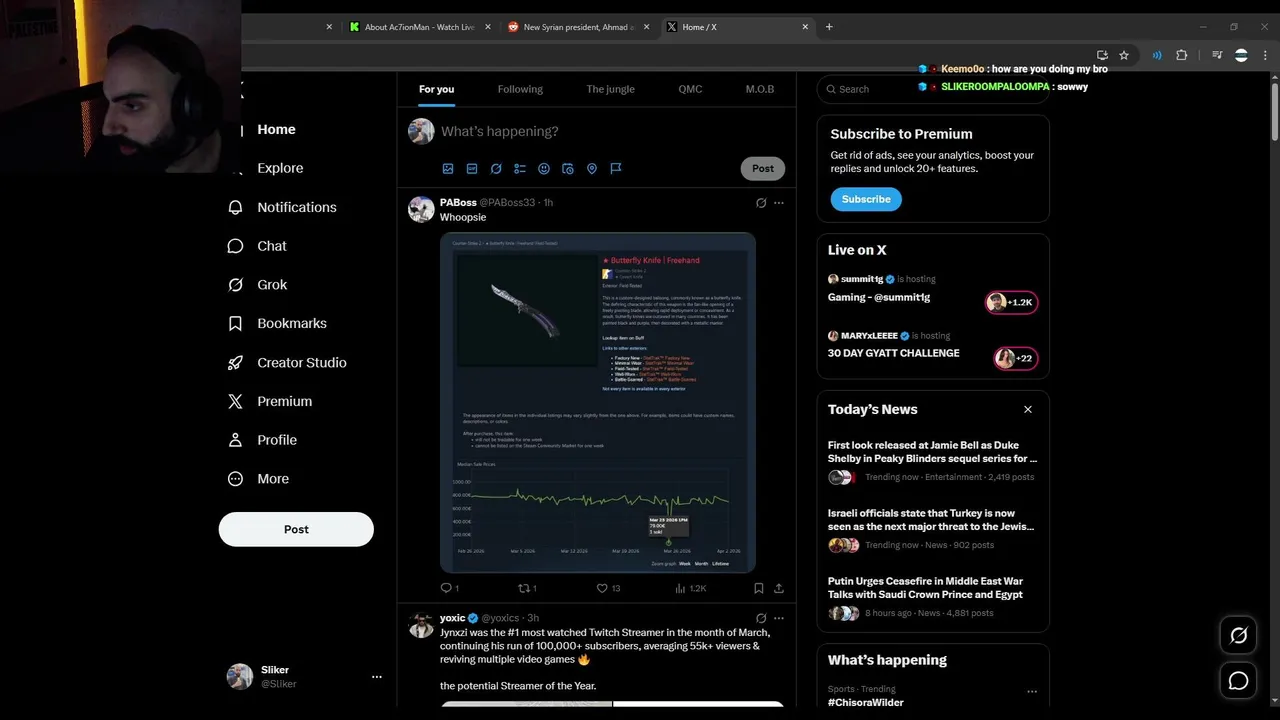This screenshot has height=720, width=1280.
Task: Open the Israeli officials Turkey news story
Action: point(932,529)
